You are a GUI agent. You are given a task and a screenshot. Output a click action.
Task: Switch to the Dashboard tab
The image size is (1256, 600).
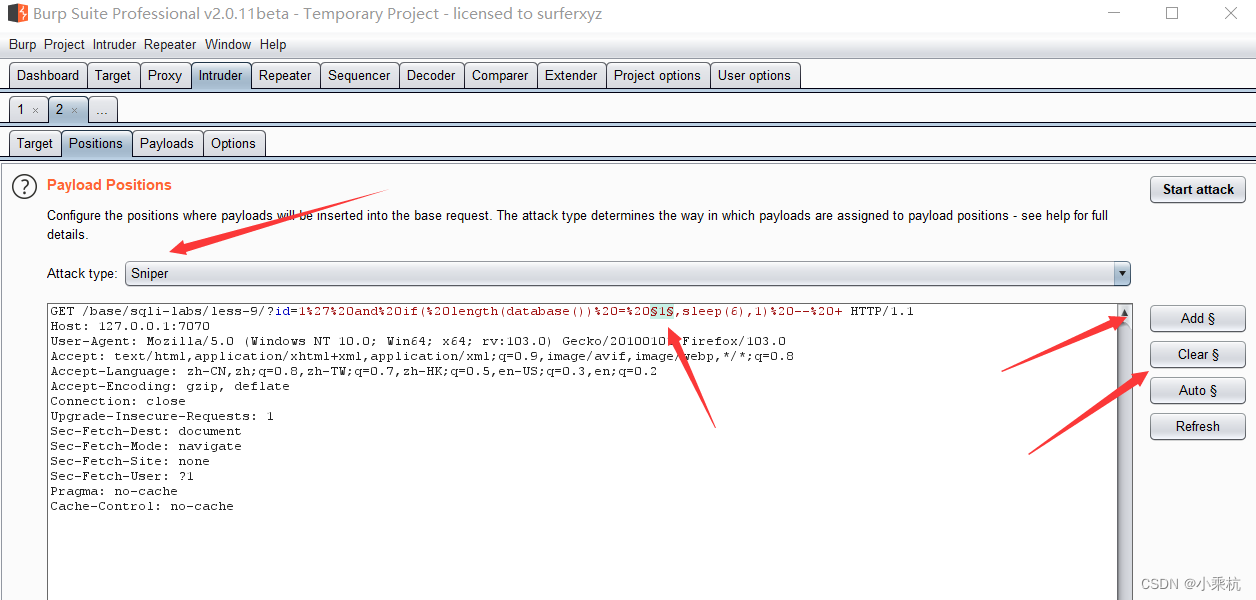[x=48, y=75]
